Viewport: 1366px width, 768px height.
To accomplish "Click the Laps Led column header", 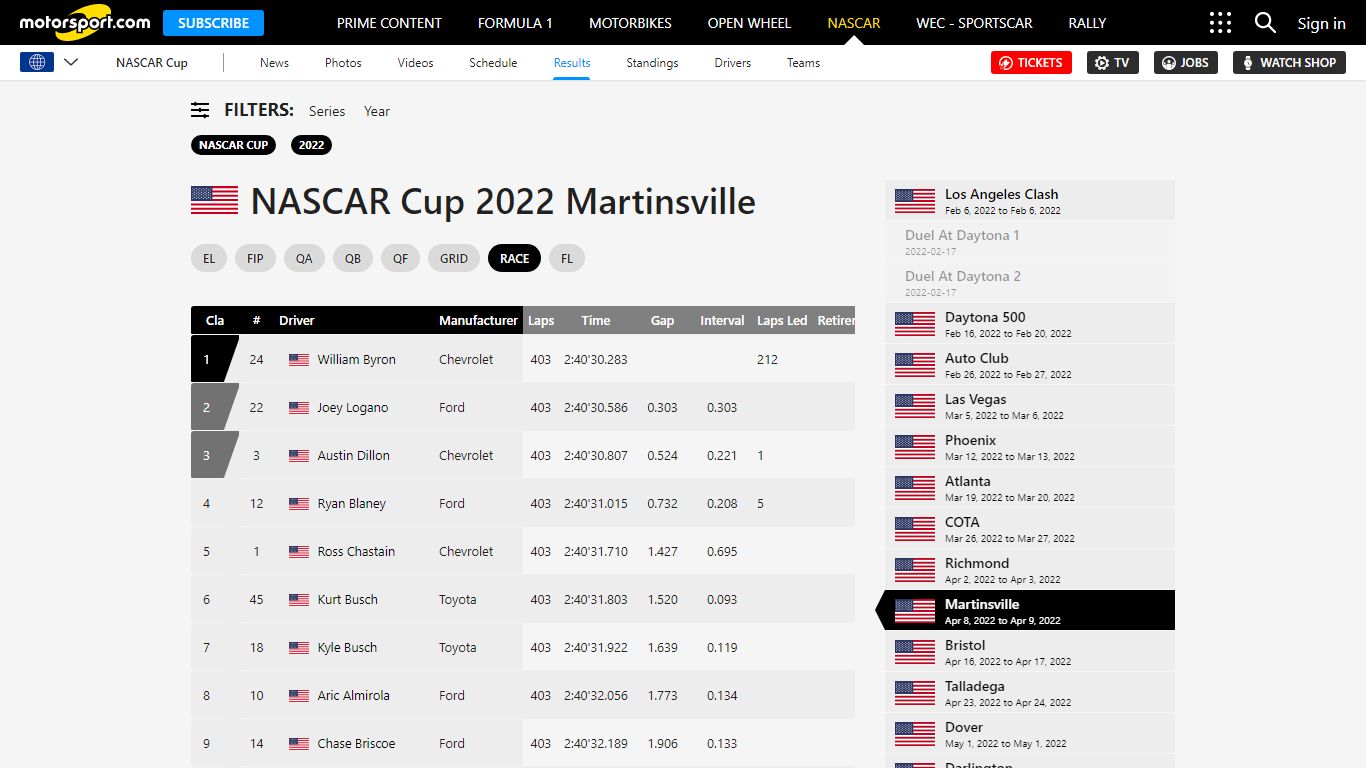I will click(782, 320).
